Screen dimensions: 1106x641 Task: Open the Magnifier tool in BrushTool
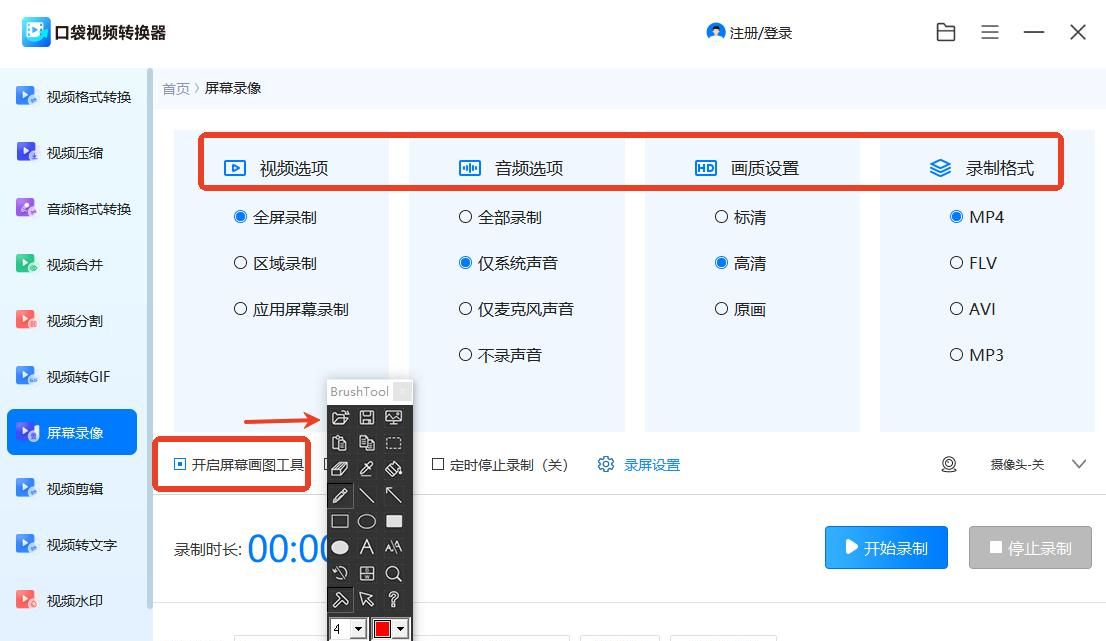[x=392, y=573]
